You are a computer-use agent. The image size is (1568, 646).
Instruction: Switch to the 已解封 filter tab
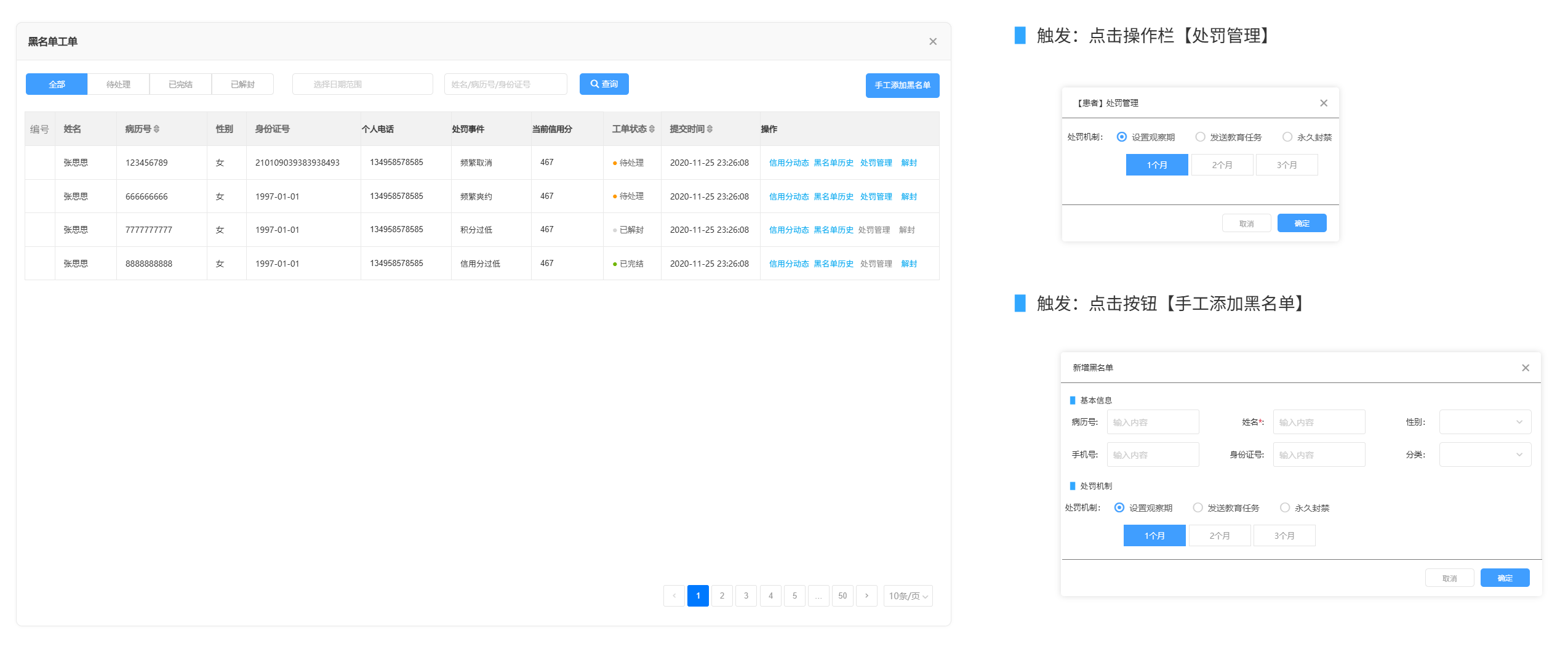click(242, 84)
